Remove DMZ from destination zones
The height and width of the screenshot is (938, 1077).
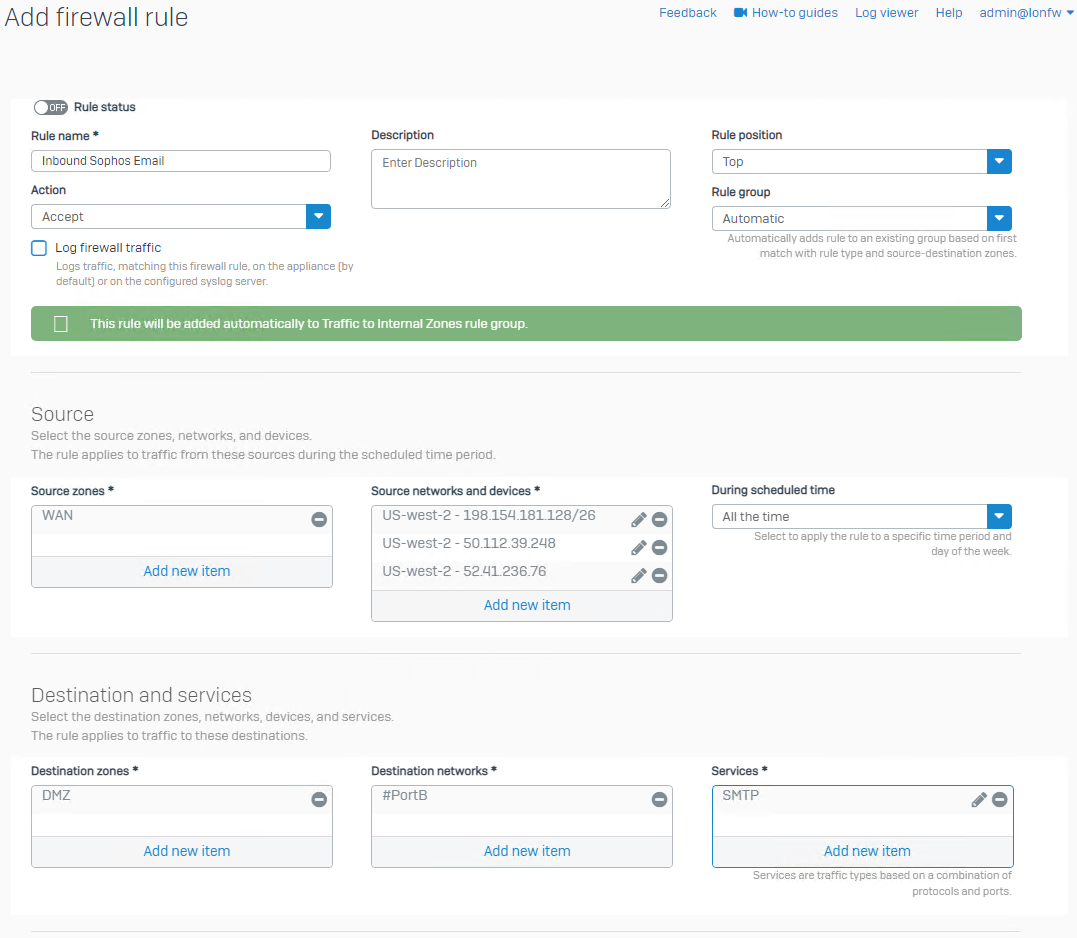[x=319, y=799]
